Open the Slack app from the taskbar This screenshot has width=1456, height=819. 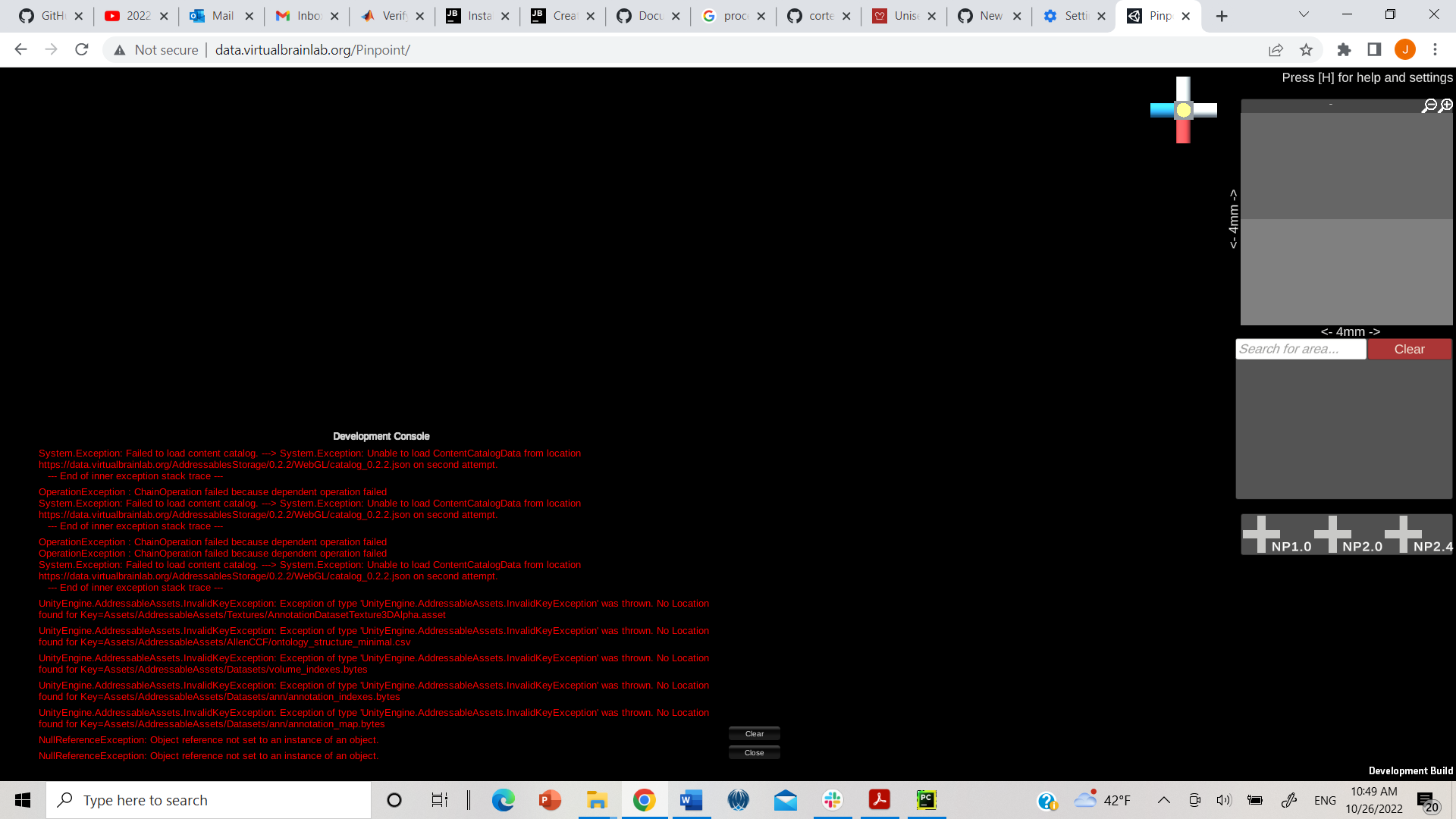pyautogui.click(x=832, y=799)
